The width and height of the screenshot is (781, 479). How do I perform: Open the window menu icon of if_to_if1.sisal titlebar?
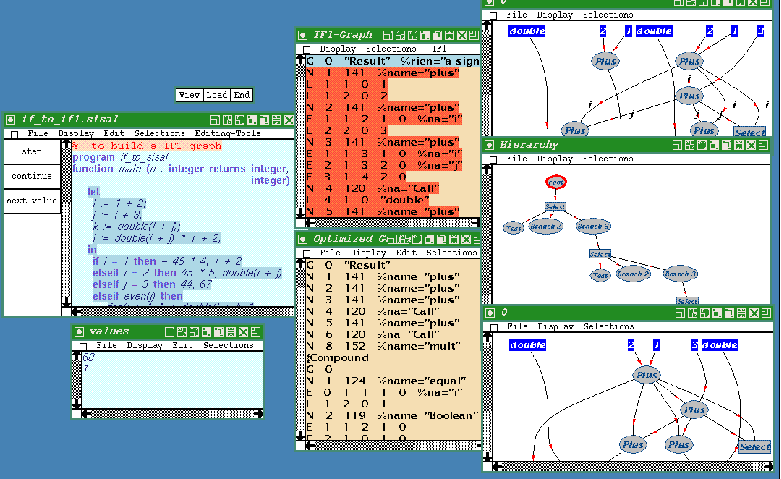click(10, 120)
